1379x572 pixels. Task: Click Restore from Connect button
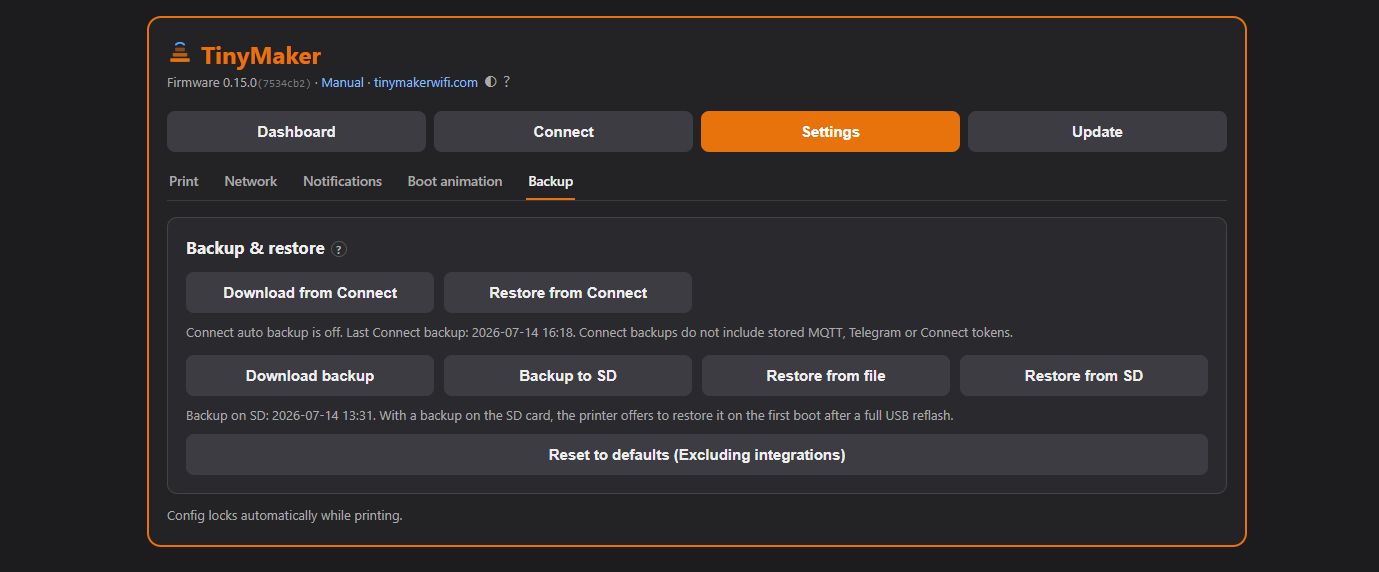click(x=568, y=292)
